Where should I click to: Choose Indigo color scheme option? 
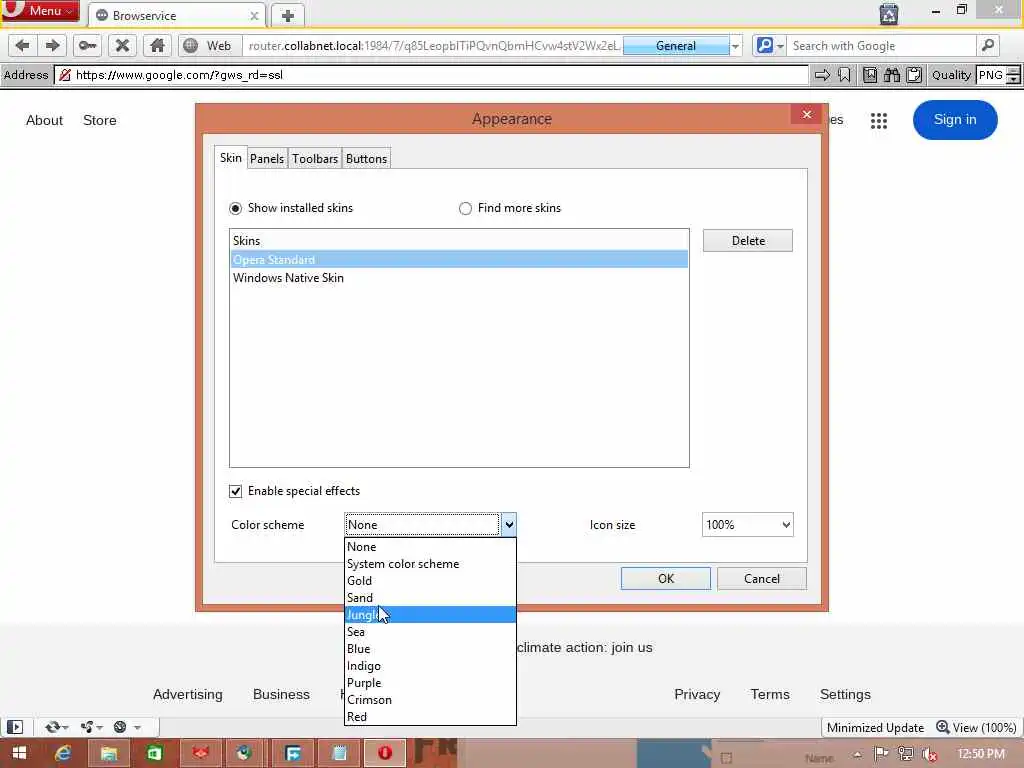pyautogui.click(x=430, y=665)
